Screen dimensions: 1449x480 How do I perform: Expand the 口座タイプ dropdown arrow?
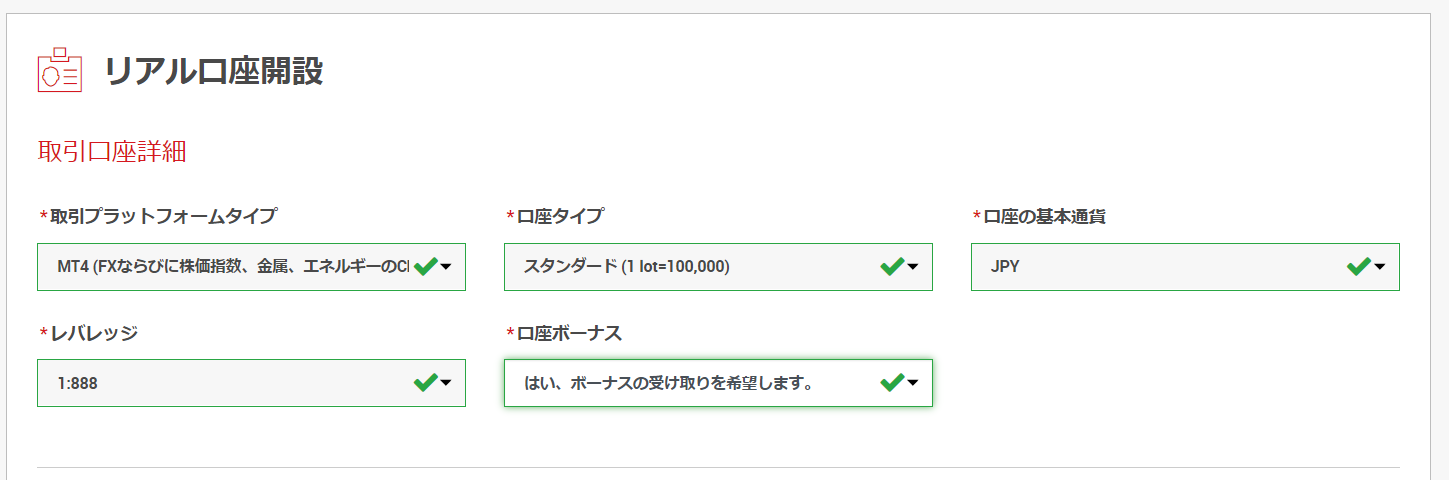[x=913, y=267]
